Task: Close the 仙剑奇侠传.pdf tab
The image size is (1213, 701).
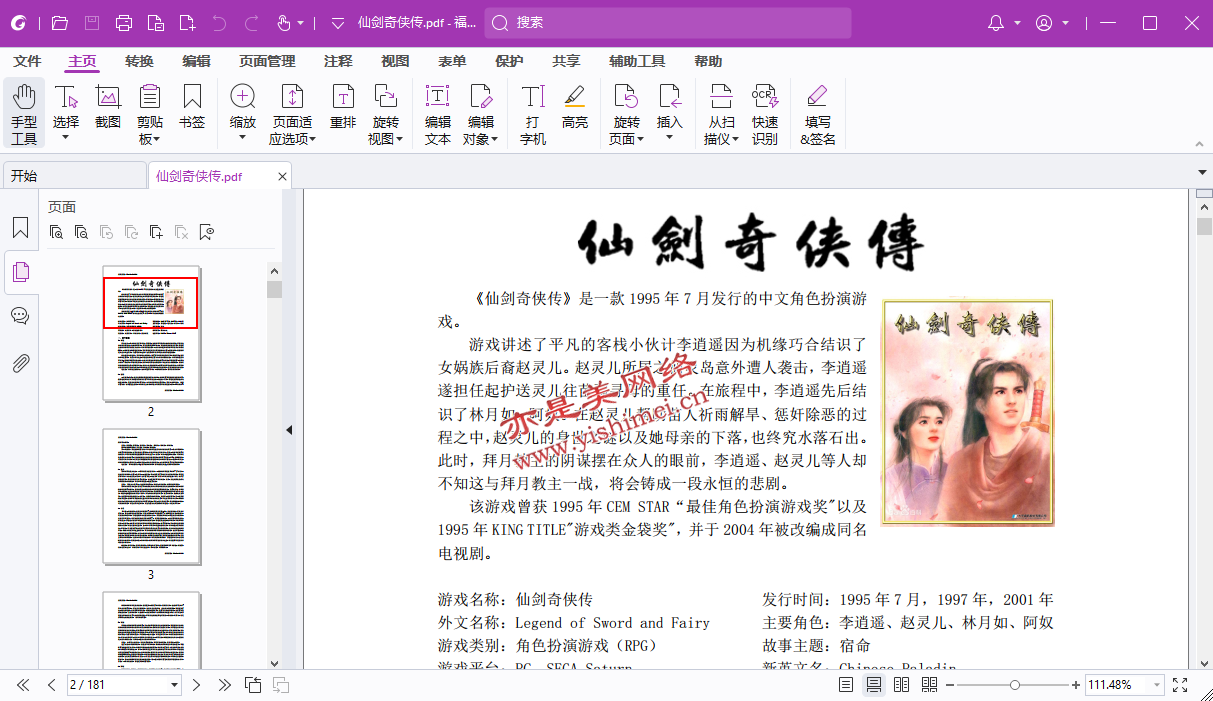Action: (x=282, y=177)
